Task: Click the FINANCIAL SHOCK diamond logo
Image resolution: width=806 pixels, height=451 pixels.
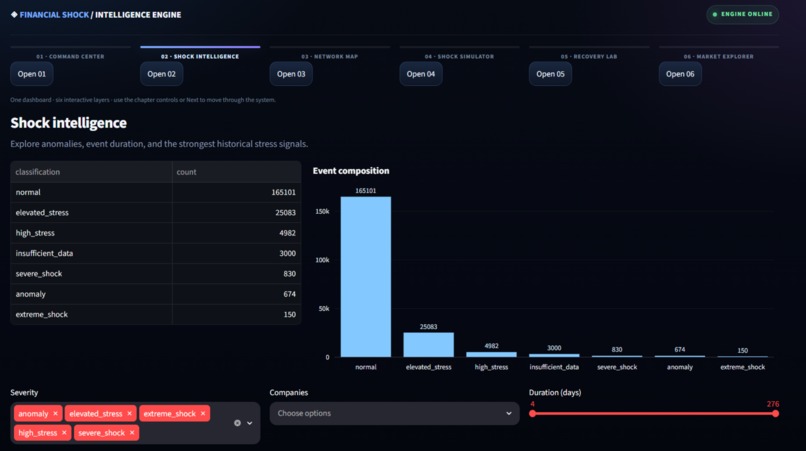Action: point(14,14)
